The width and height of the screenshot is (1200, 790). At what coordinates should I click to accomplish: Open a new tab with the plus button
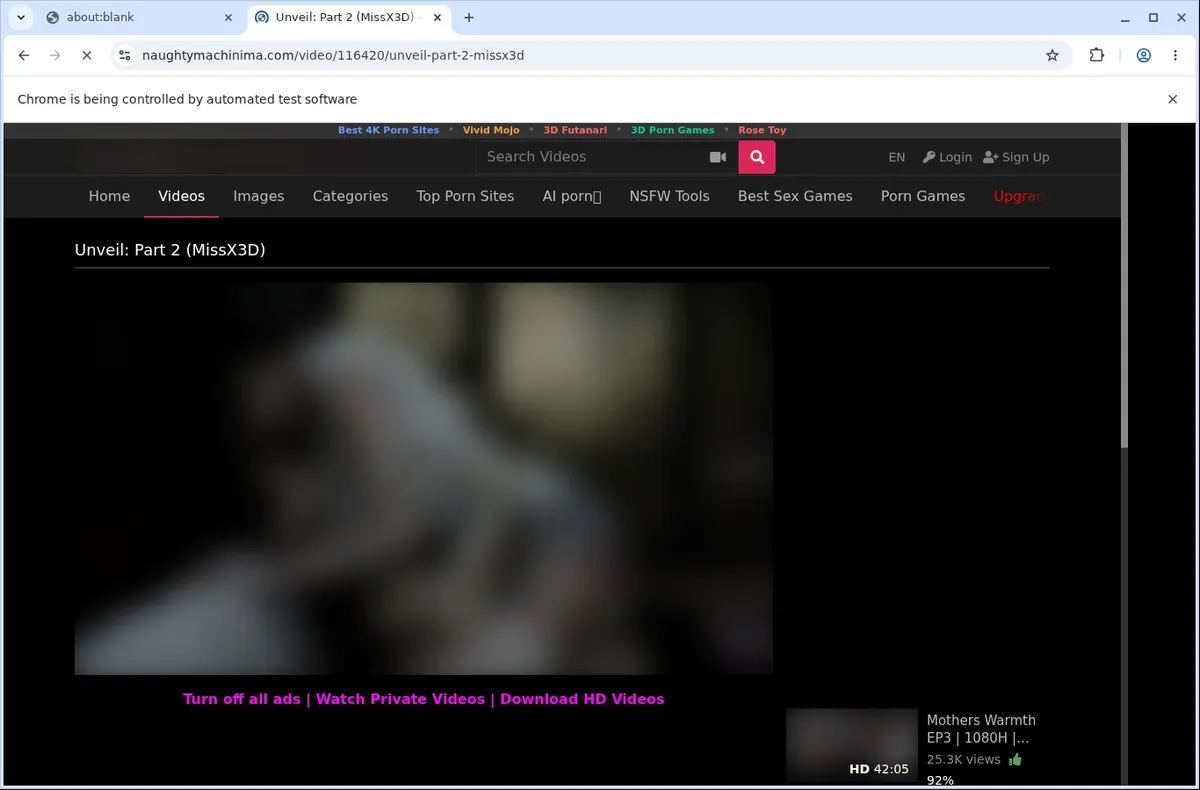469,17
